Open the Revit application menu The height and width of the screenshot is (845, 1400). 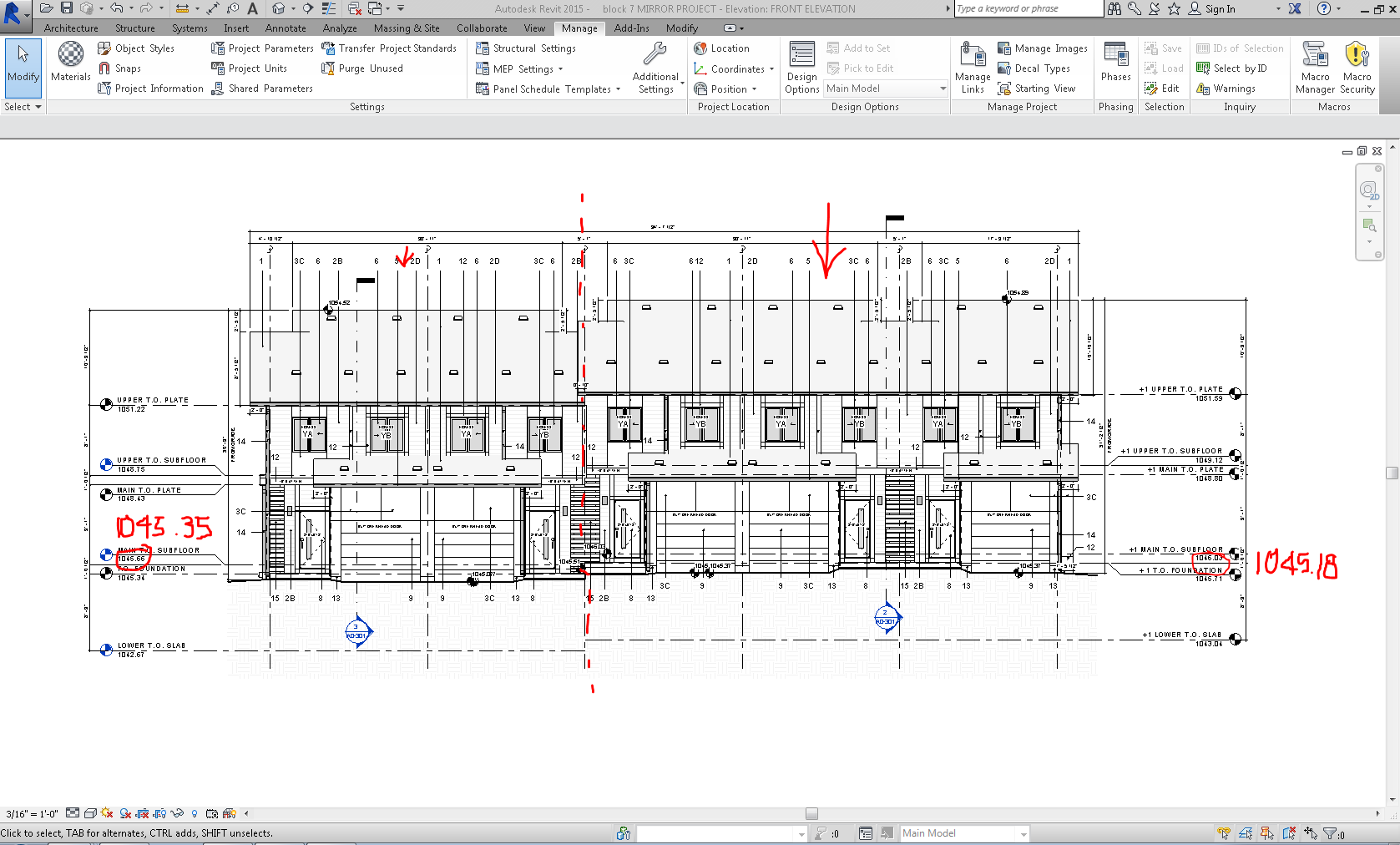[x=15, y=14]
